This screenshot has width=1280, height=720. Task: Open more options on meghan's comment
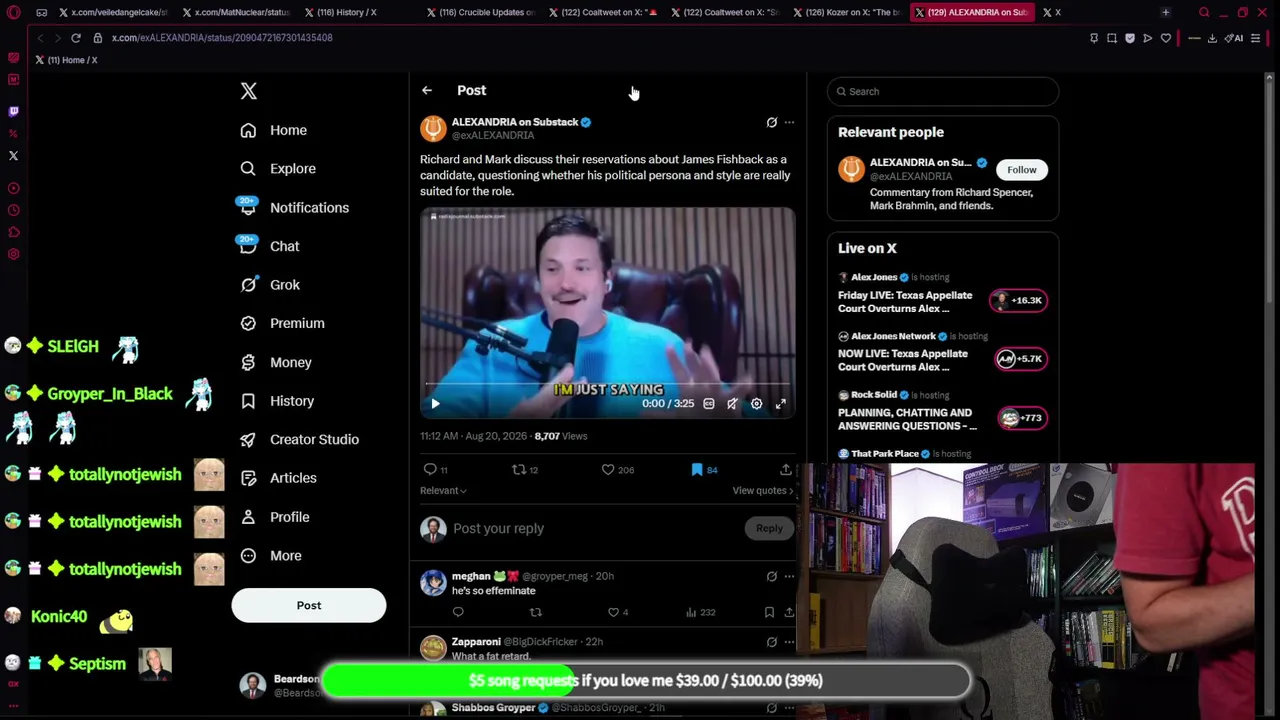pyautogui.click(x=789, y=576)
